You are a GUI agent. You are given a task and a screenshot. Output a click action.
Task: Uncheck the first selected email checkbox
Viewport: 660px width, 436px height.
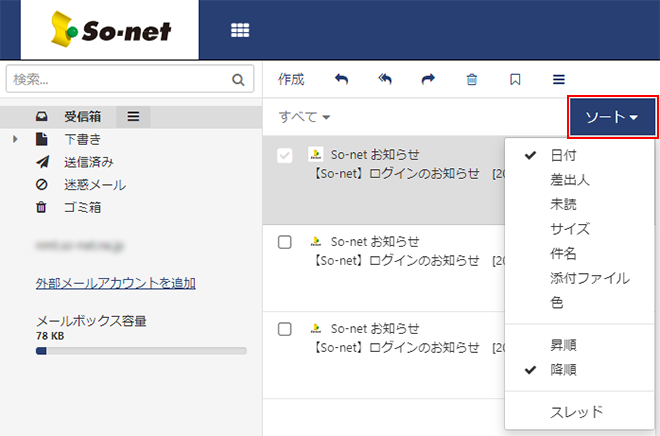point(285,155)
